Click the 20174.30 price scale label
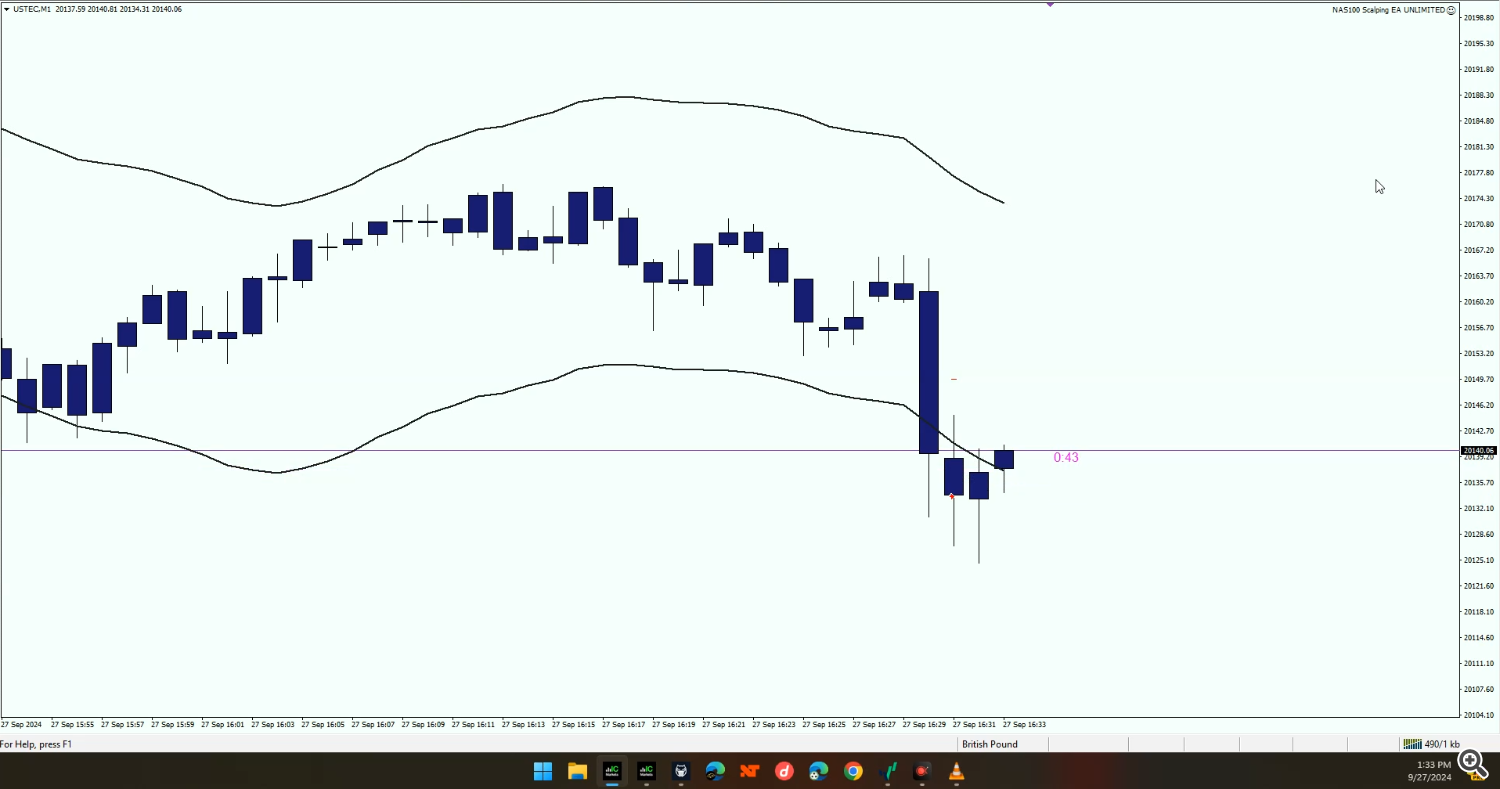Image resolution: width=1500 pixels, height=789 pixels. 1479,198
